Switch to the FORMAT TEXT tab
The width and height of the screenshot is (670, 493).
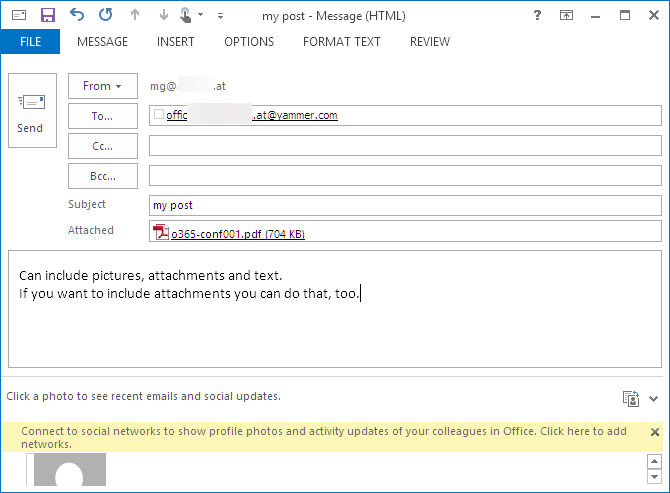tap(341, 42)
